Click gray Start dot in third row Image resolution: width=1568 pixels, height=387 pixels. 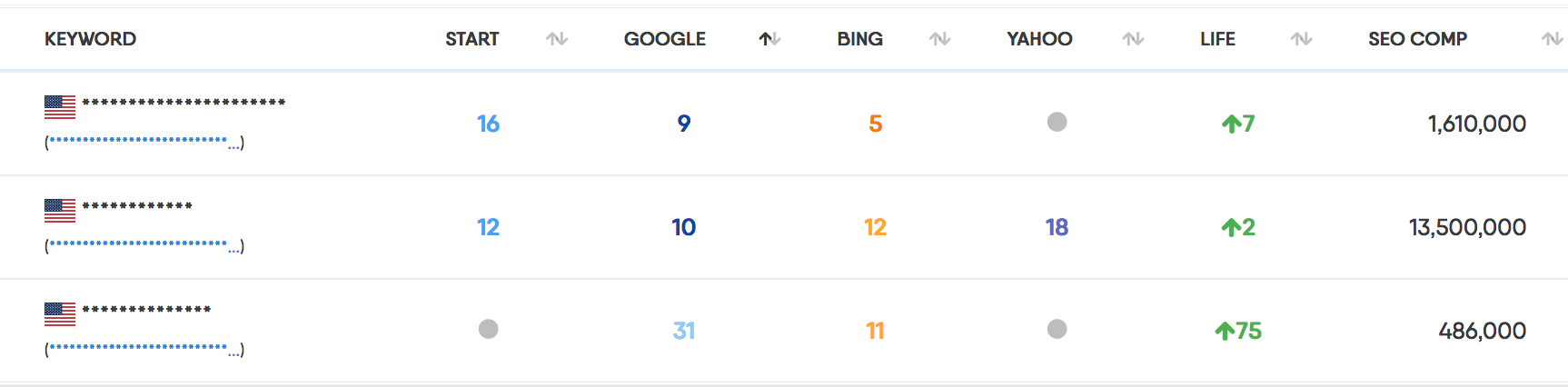(x=488, y=329)
